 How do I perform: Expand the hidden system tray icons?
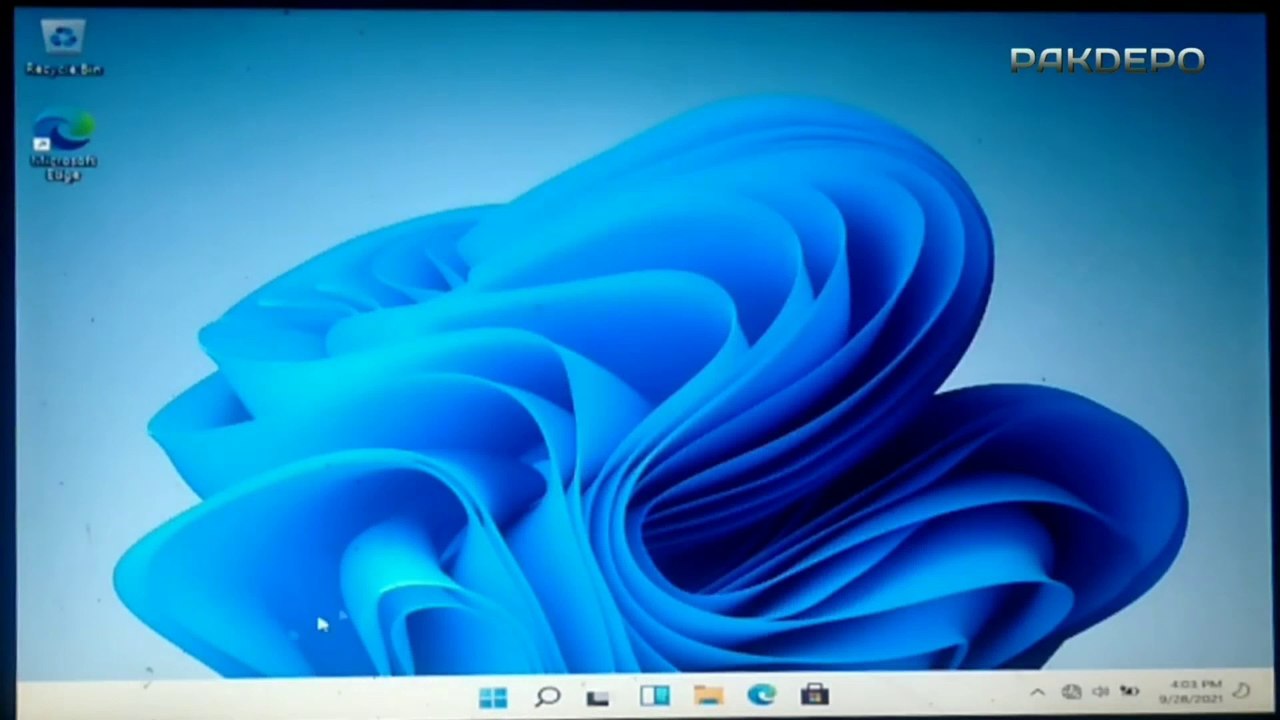1037,692
